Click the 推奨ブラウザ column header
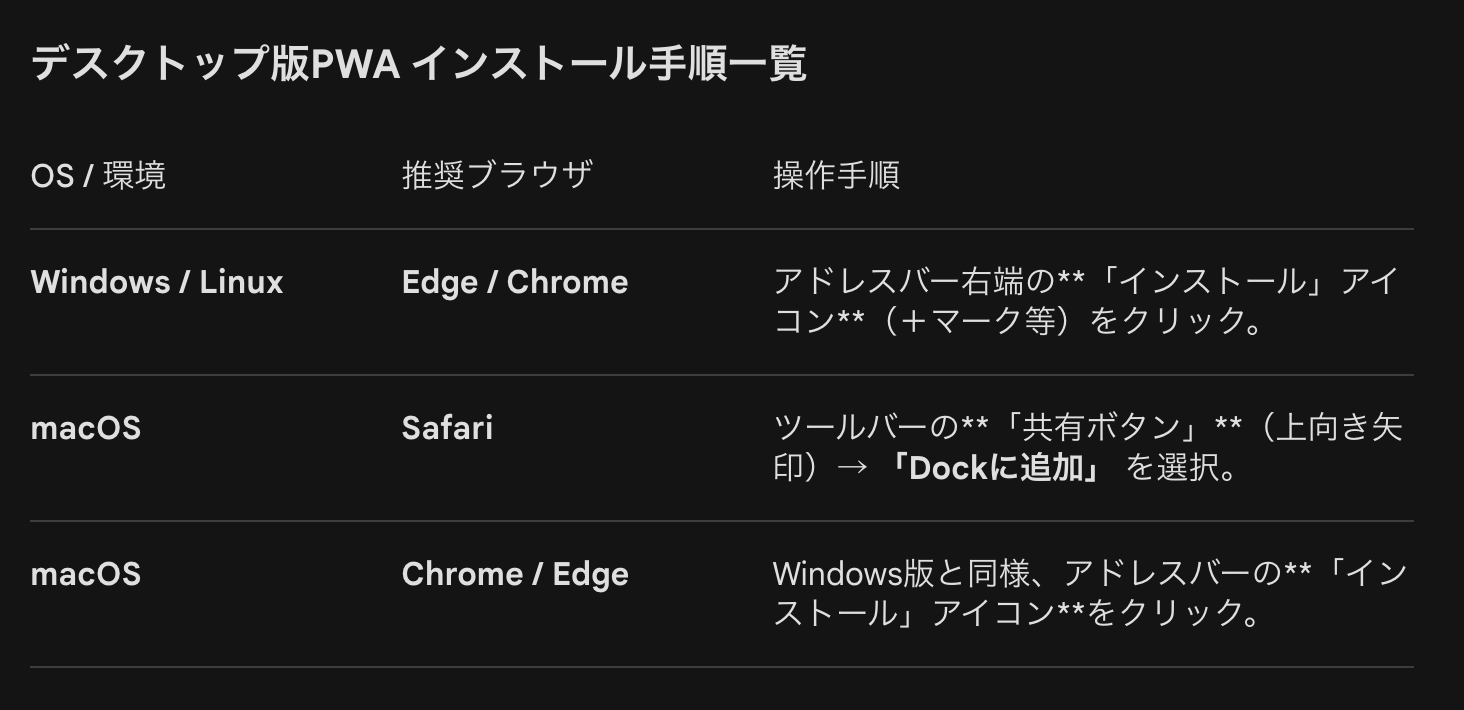The width and height of the screenshot is (1464, 710). click(x=497, y=176)
